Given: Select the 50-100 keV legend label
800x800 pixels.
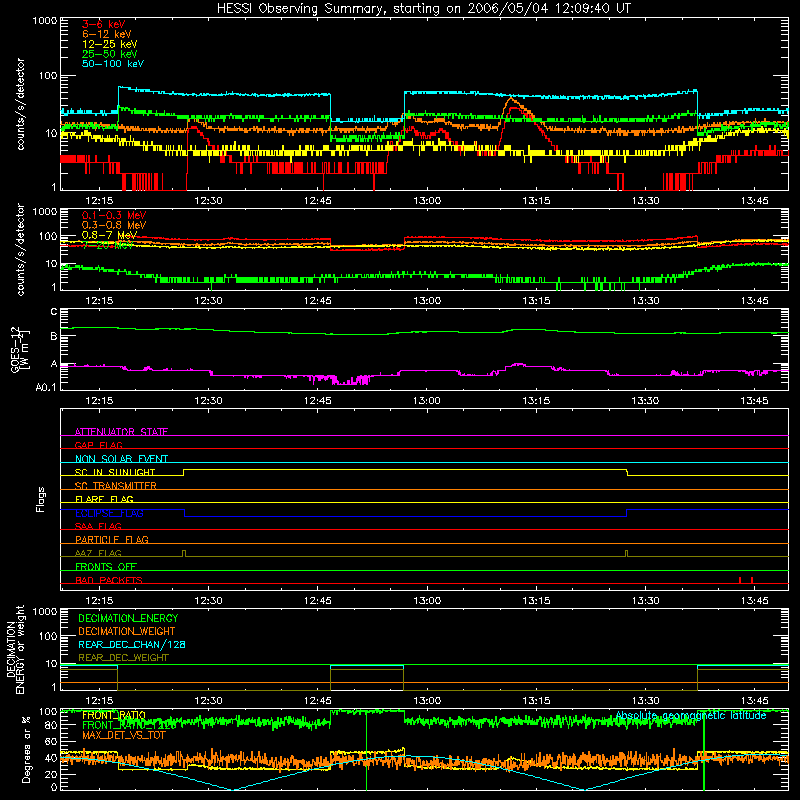Looking at the screenshot, I should (113, 64).
